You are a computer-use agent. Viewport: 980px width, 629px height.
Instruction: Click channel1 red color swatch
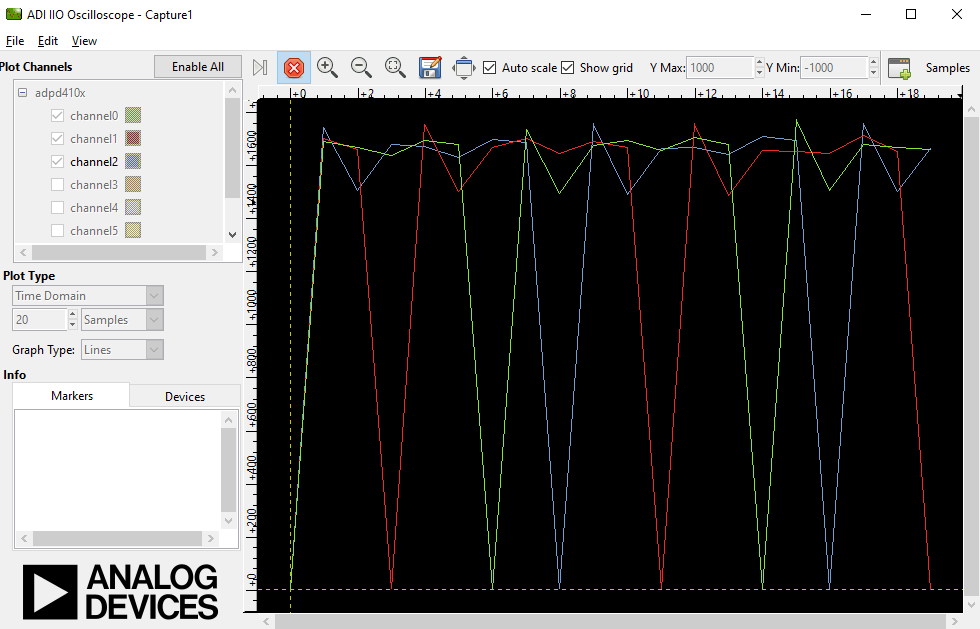pyautogui.click(x=133, y=139)
